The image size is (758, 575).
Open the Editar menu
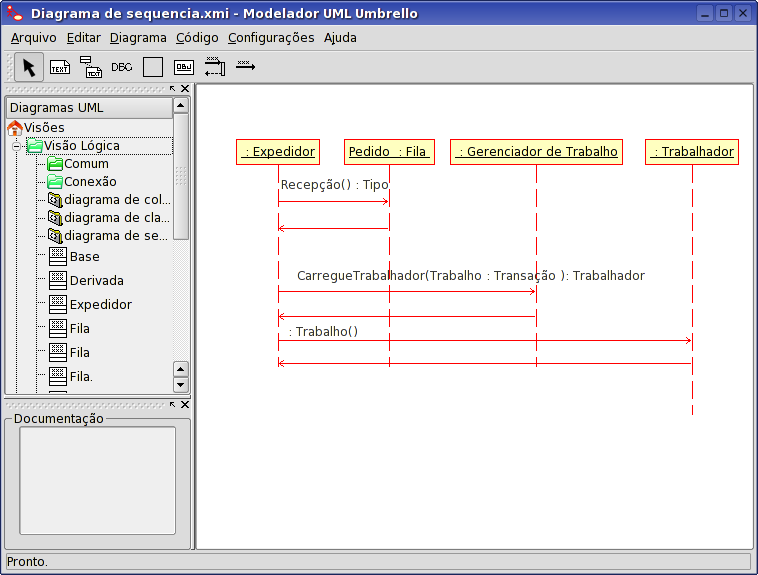84,38
